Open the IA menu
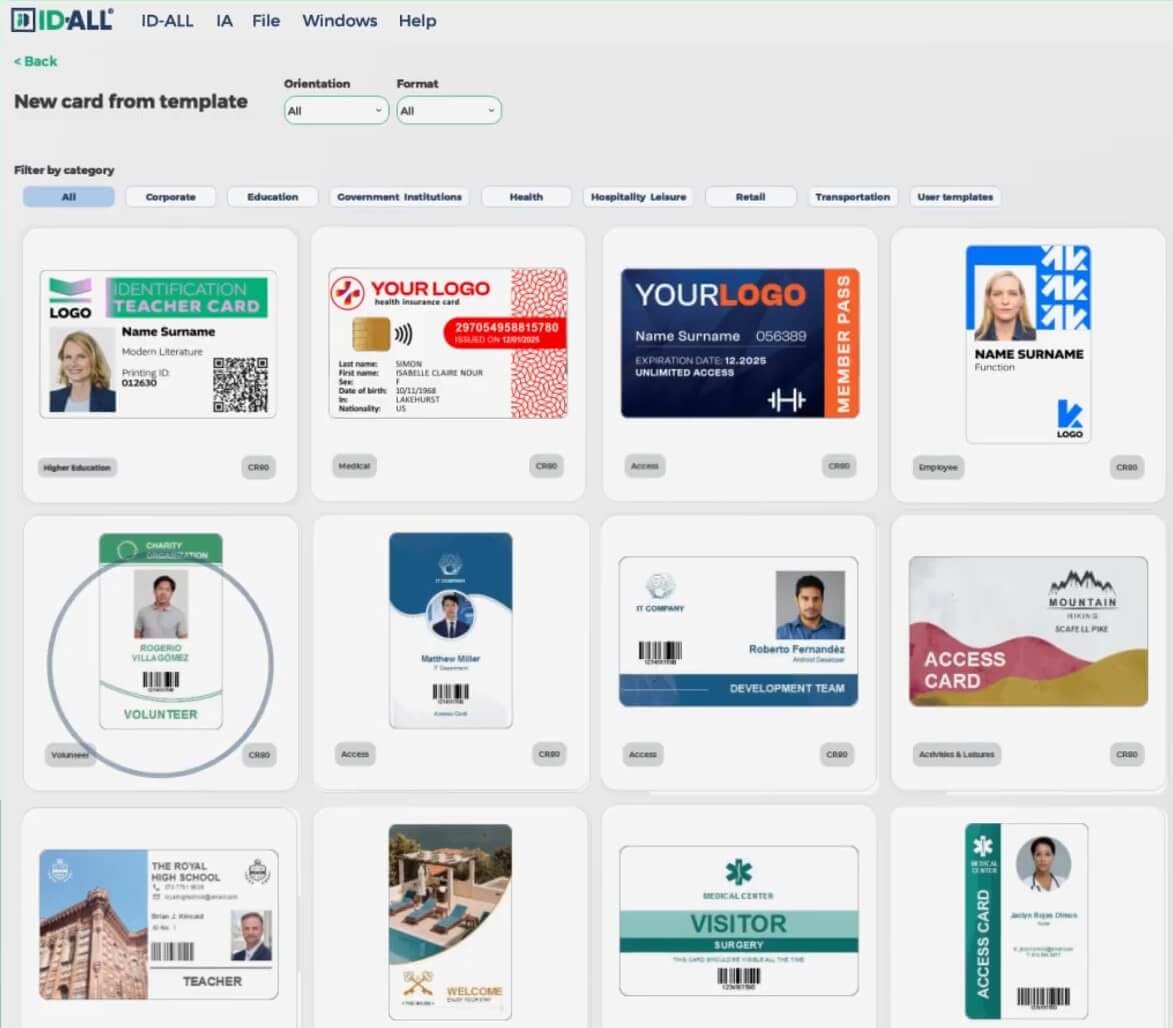This screenshot has height=1028, width=1173. (224, 21)
